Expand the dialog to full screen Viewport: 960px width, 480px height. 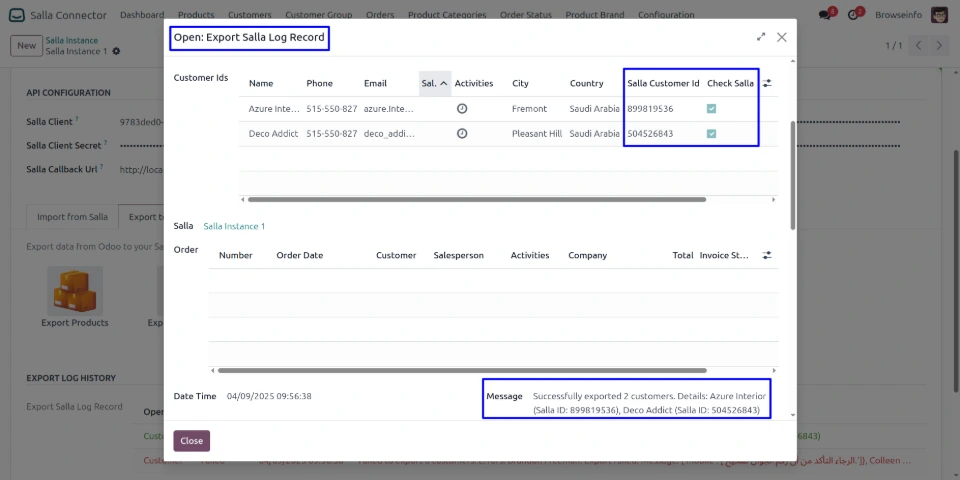[761, 37]
